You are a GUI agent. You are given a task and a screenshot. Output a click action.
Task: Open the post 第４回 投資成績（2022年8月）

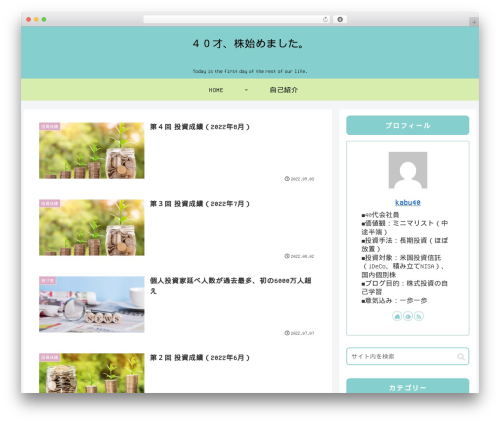pos(199,127)
